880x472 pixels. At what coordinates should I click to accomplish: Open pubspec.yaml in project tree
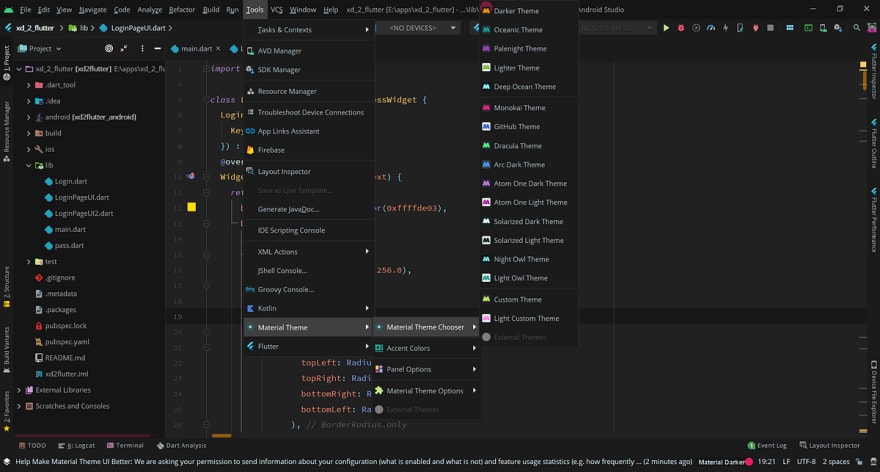pos(67,342)
